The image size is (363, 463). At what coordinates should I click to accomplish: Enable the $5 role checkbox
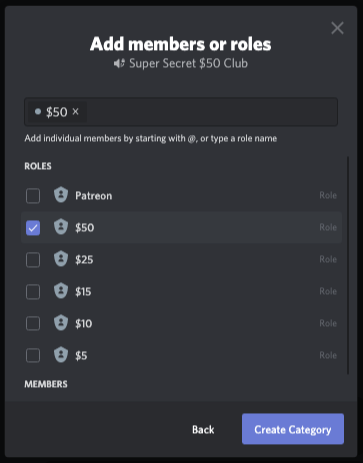[33, 356]
